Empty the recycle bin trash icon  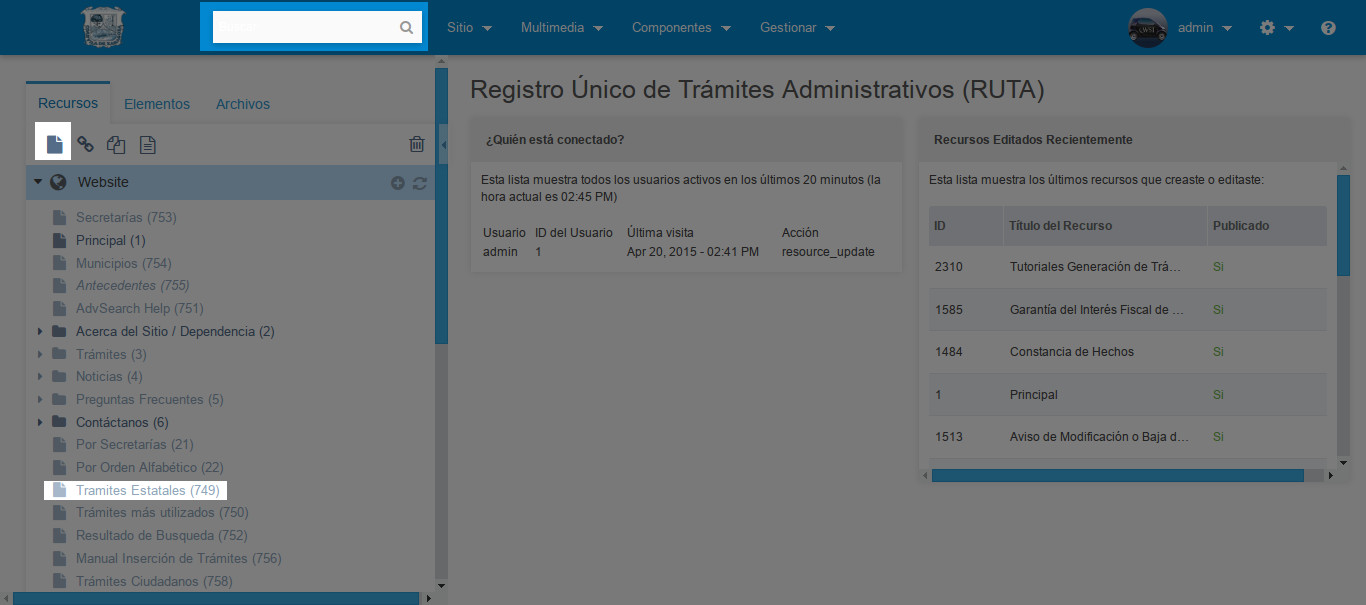pyautogui.click(x=417, y=145)
